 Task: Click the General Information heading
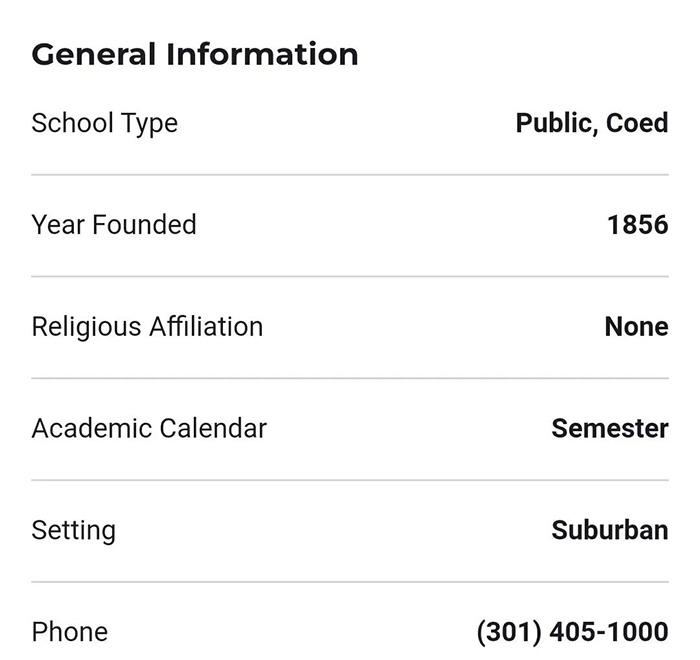pos(195,54)
